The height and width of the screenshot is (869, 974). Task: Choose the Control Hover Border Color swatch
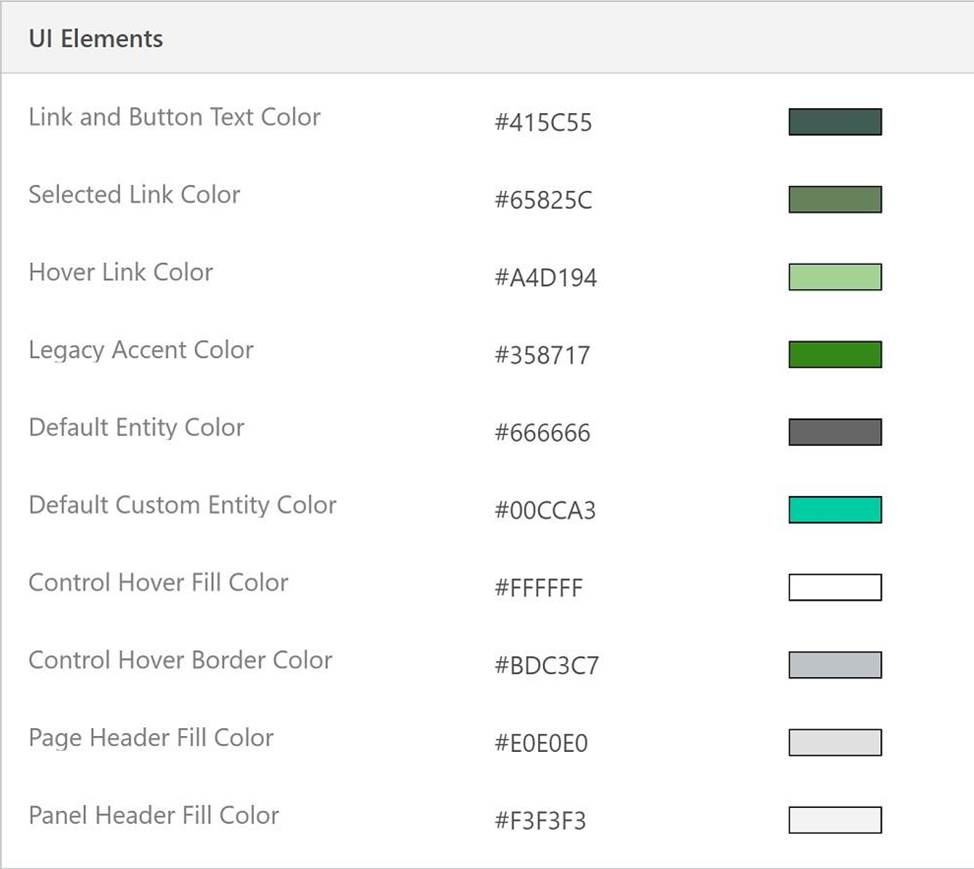tap(834, 665)
